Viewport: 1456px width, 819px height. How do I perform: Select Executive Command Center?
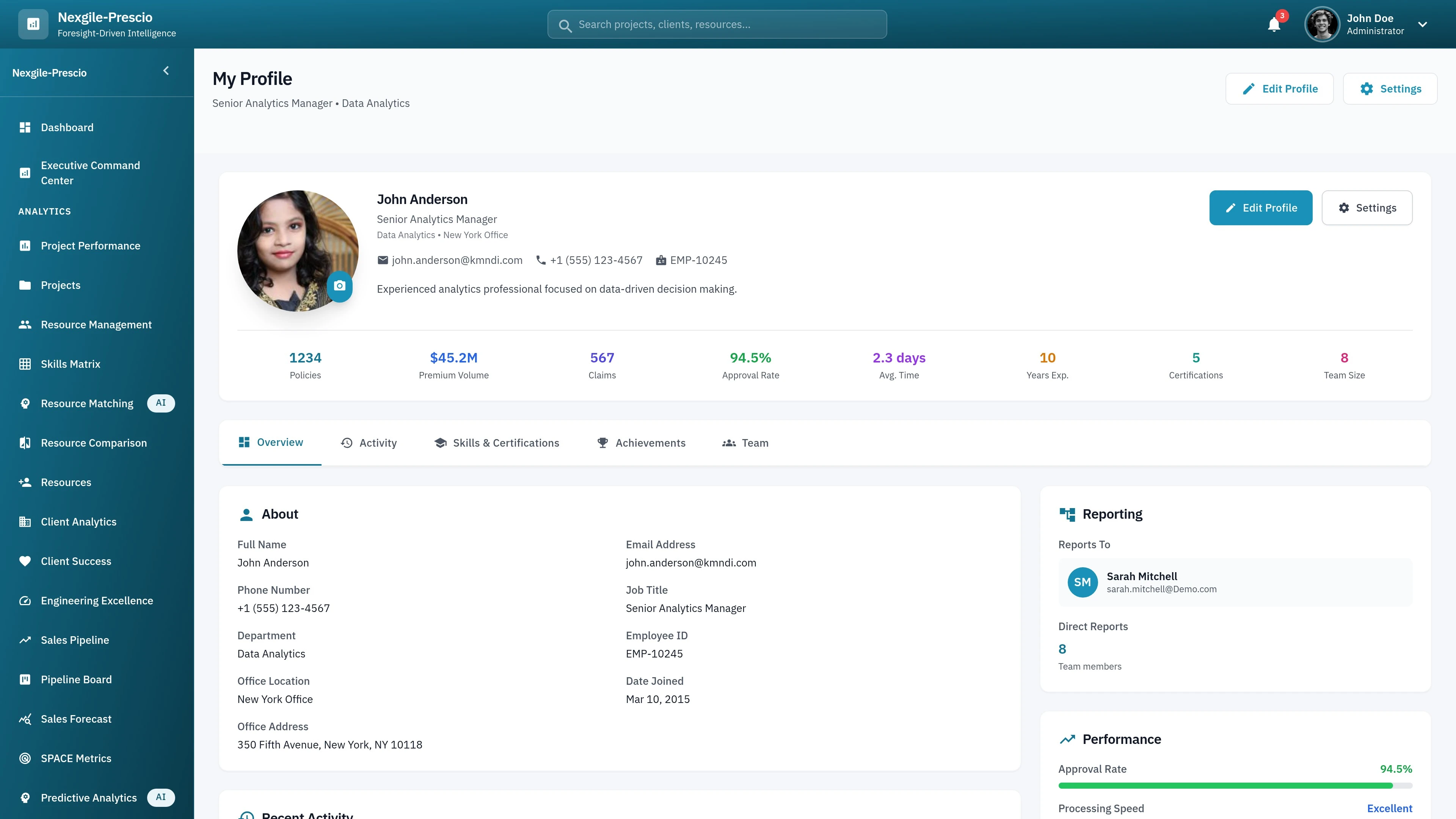tap(90, 173)
